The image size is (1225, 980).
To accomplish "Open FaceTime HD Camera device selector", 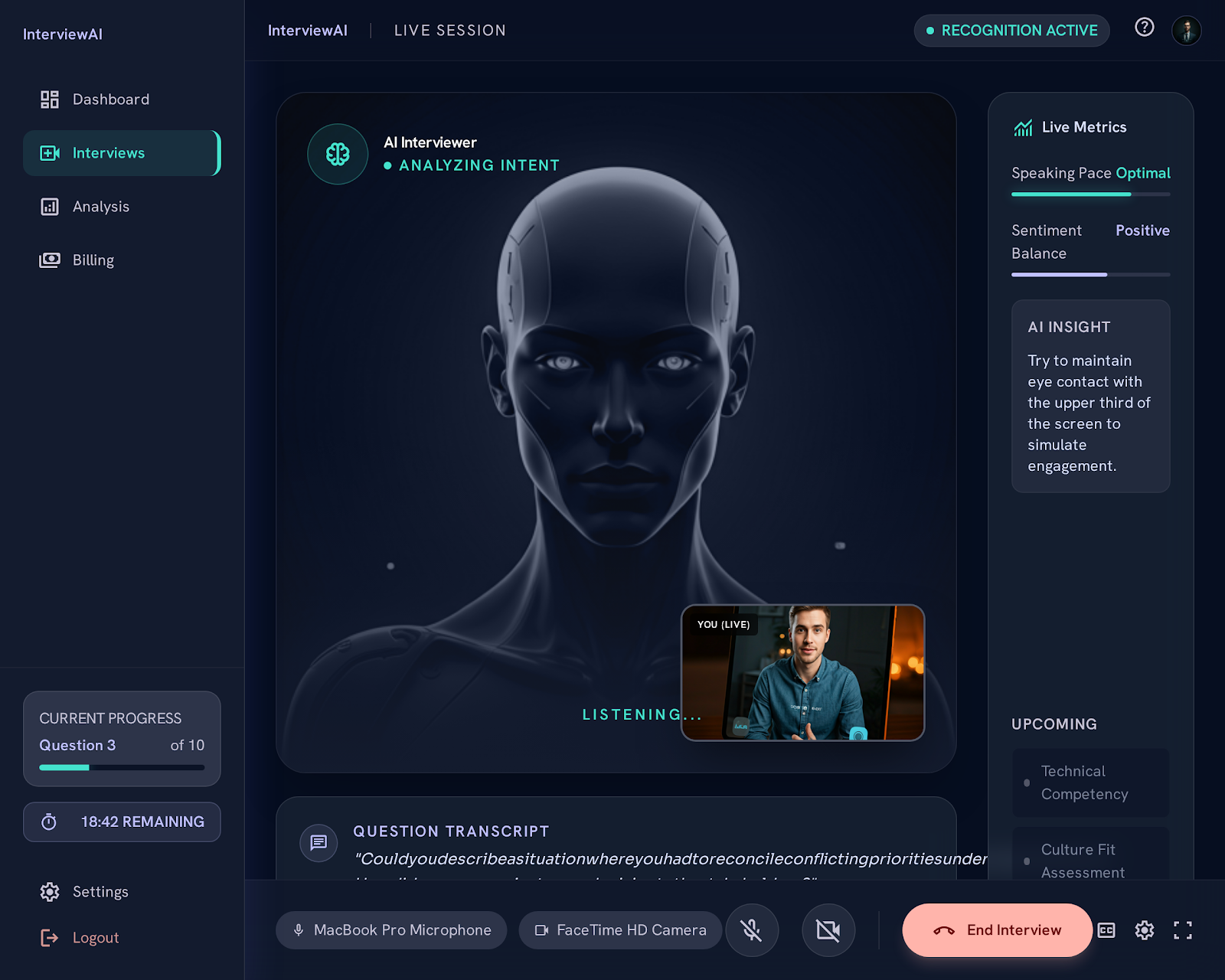I will pos(620,930).
